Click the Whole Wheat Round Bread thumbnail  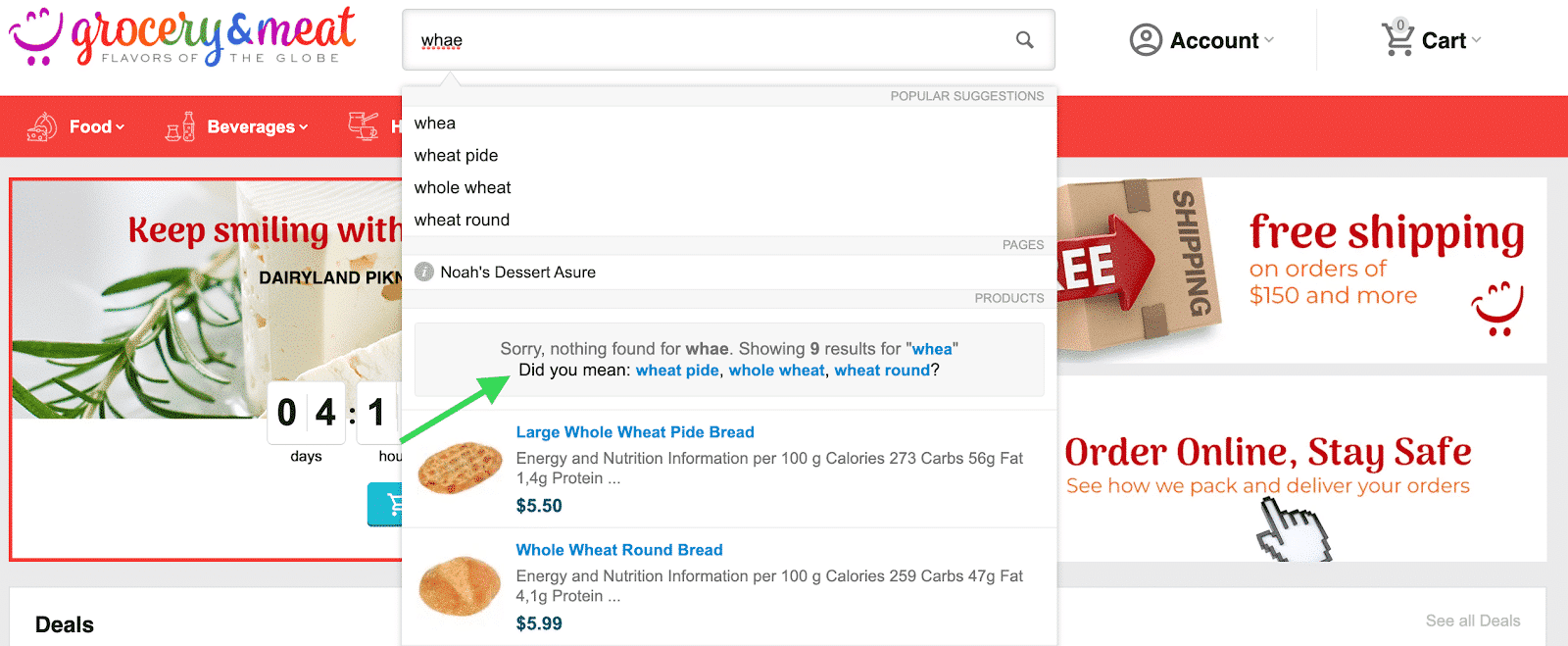point(459,586)
